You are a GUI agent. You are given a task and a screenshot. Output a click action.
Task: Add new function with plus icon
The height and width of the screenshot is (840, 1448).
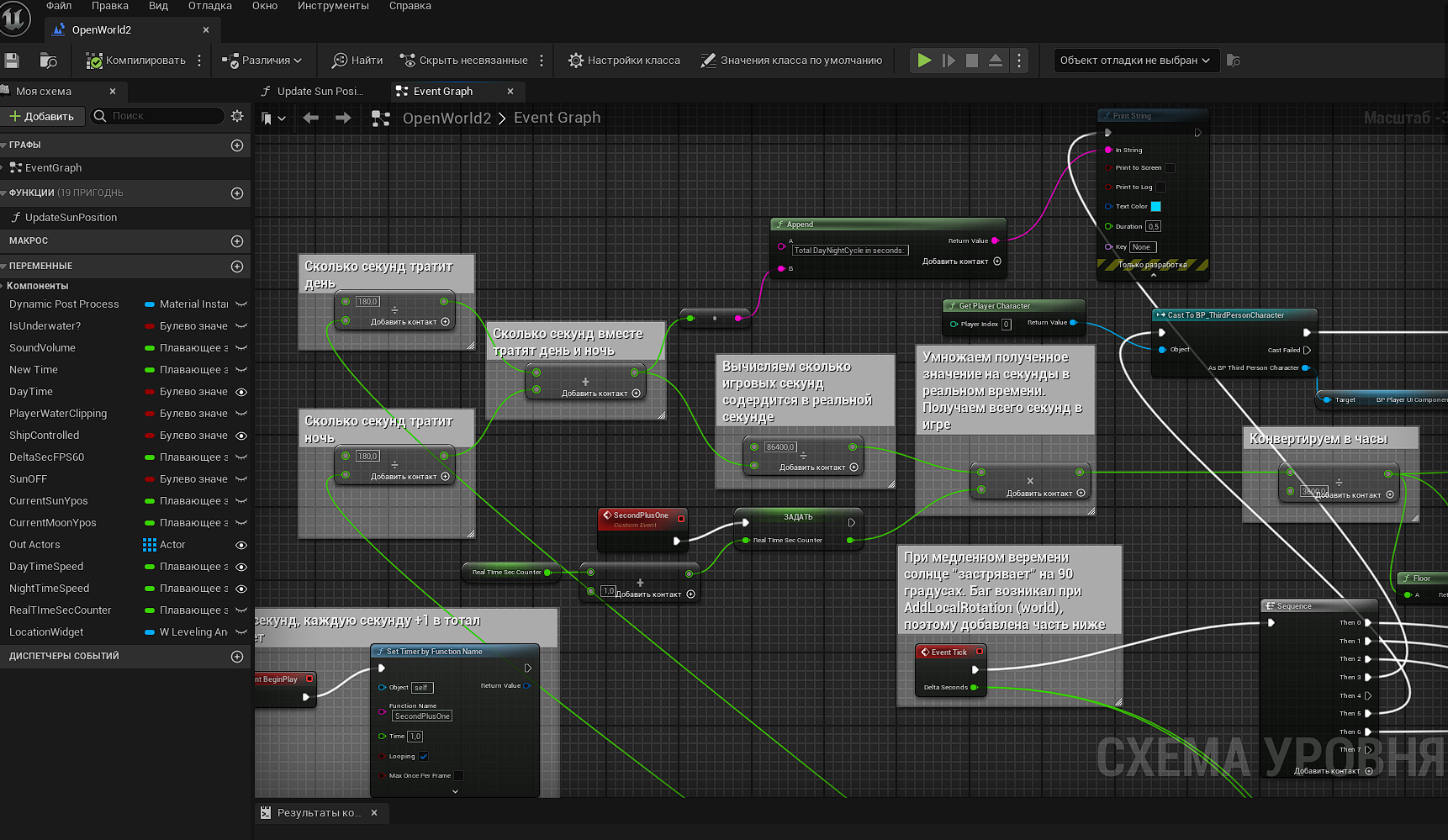[x=237, y=193]
